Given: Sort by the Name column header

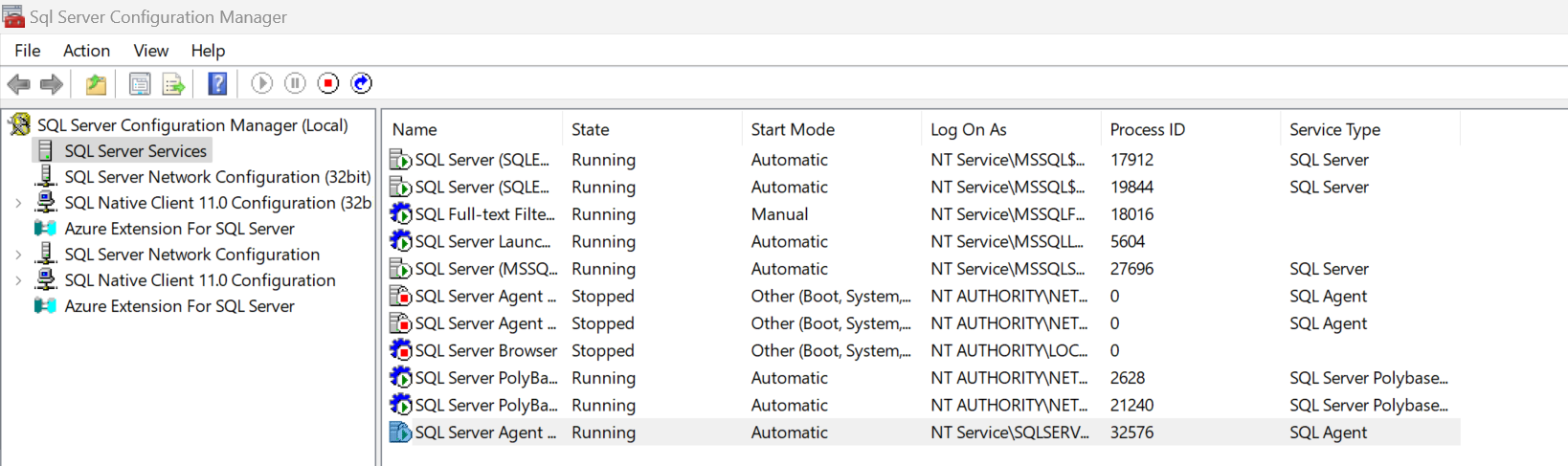Looking at the screenshot, I should pyautogui.click(x=414, y=130).
